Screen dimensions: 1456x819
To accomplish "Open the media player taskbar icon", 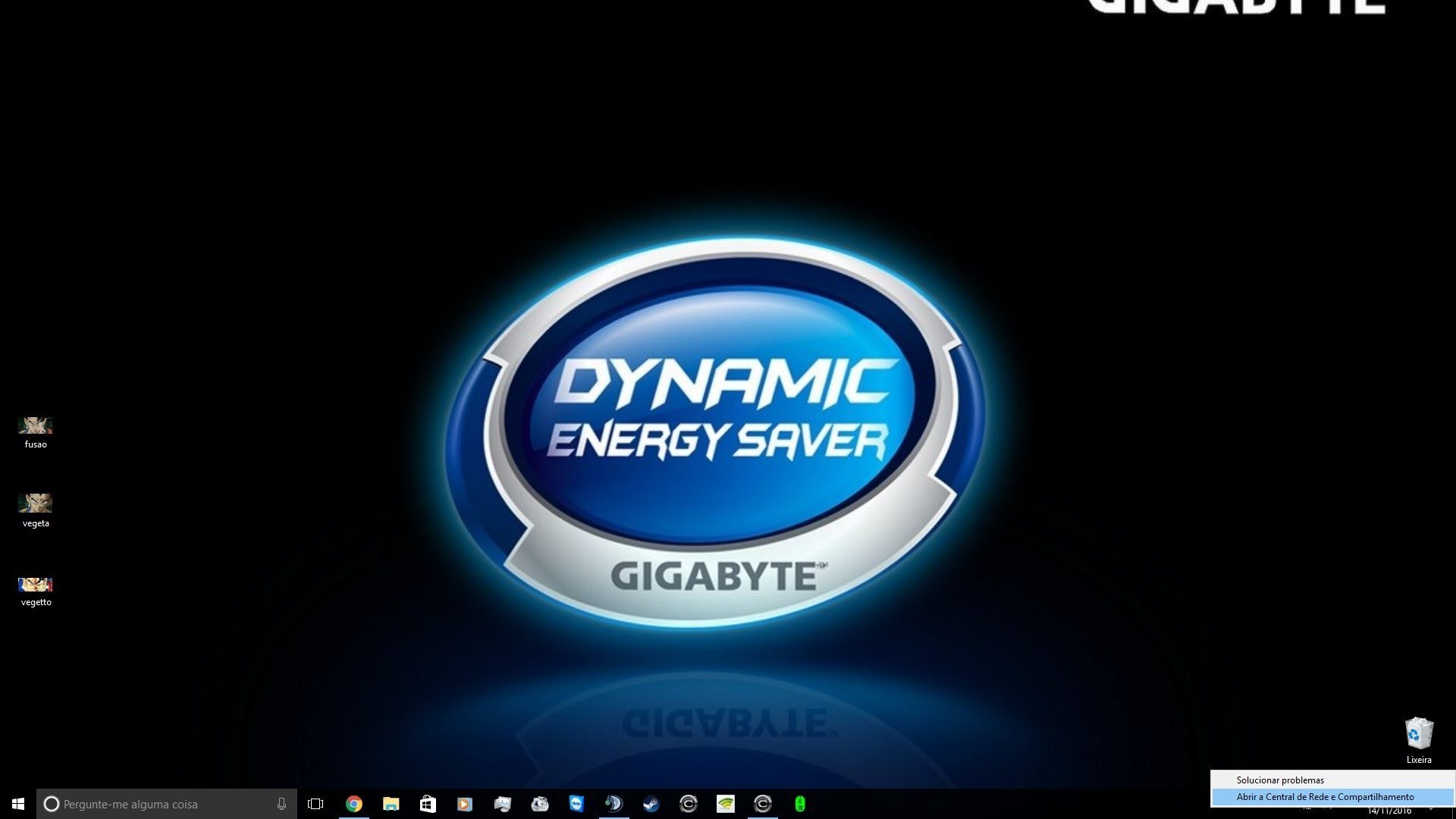I will point(465,804).
